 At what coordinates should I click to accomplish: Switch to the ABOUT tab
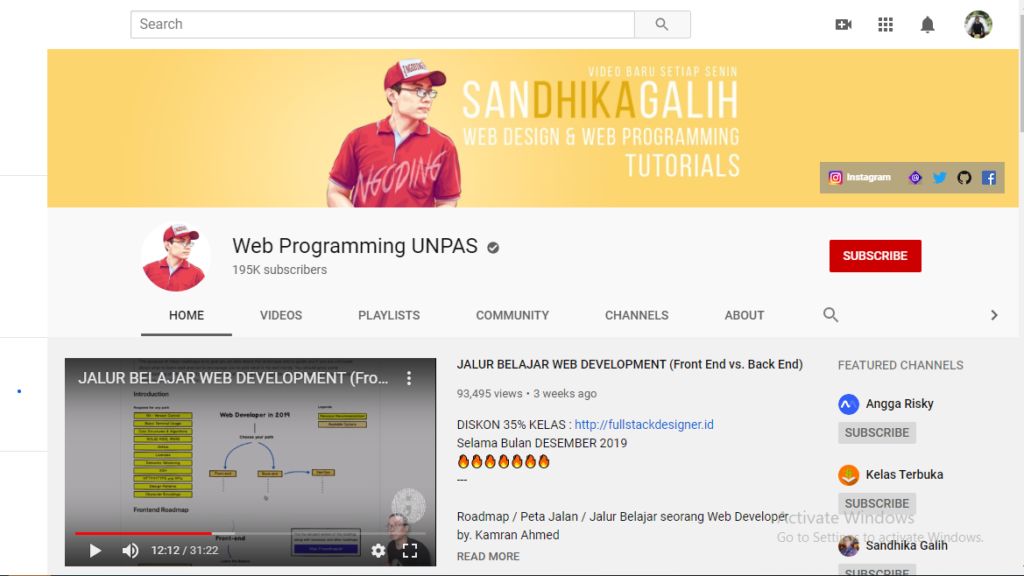pos(744,315)
